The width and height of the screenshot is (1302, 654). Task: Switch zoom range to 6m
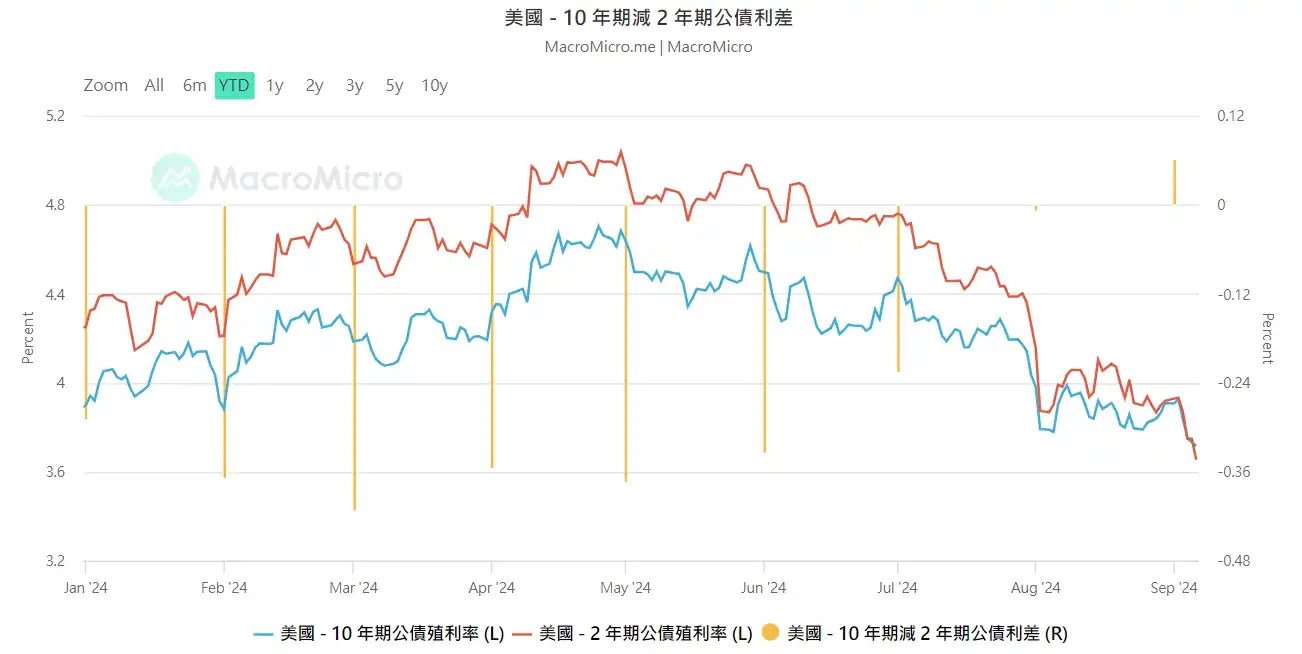[x=194, y=86]
